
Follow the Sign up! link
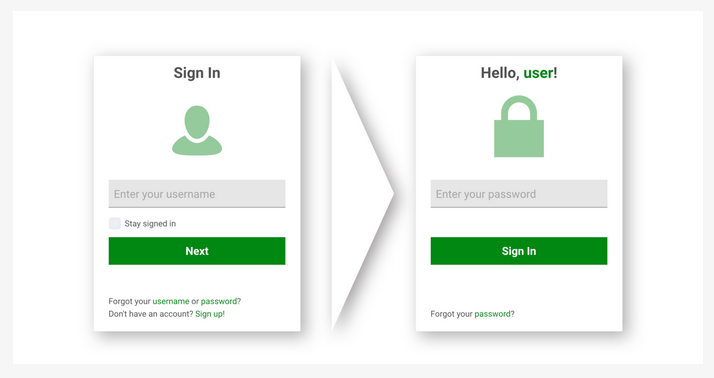[x=210, y=314]
